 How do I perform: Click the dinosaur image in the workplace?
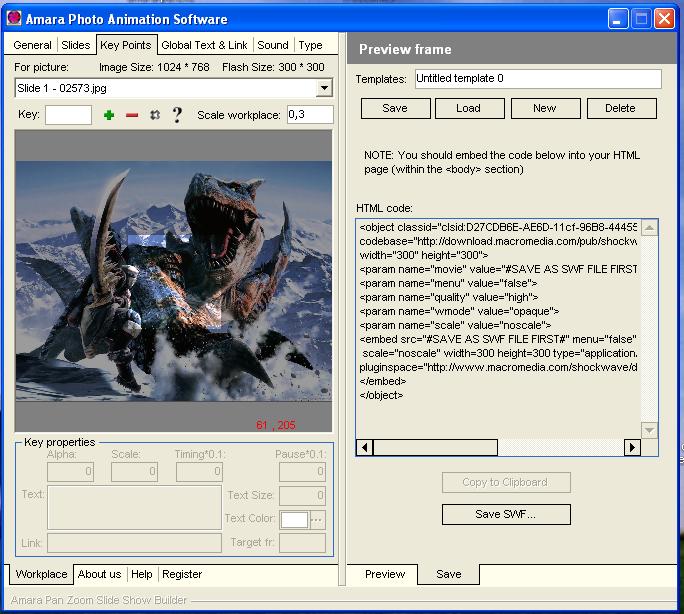click(174, 281)
